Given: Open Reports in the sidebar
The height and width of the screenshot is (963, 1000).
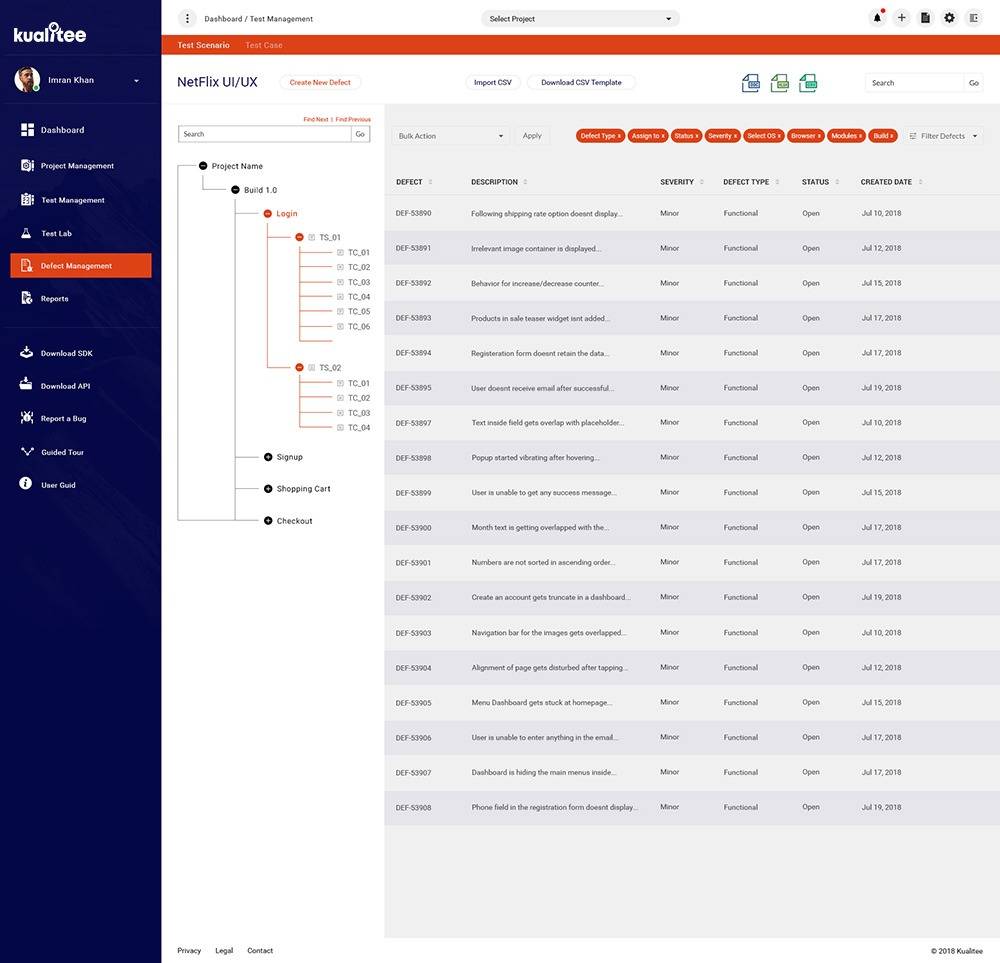Looking at the screenshot, I should click(55, 299).
